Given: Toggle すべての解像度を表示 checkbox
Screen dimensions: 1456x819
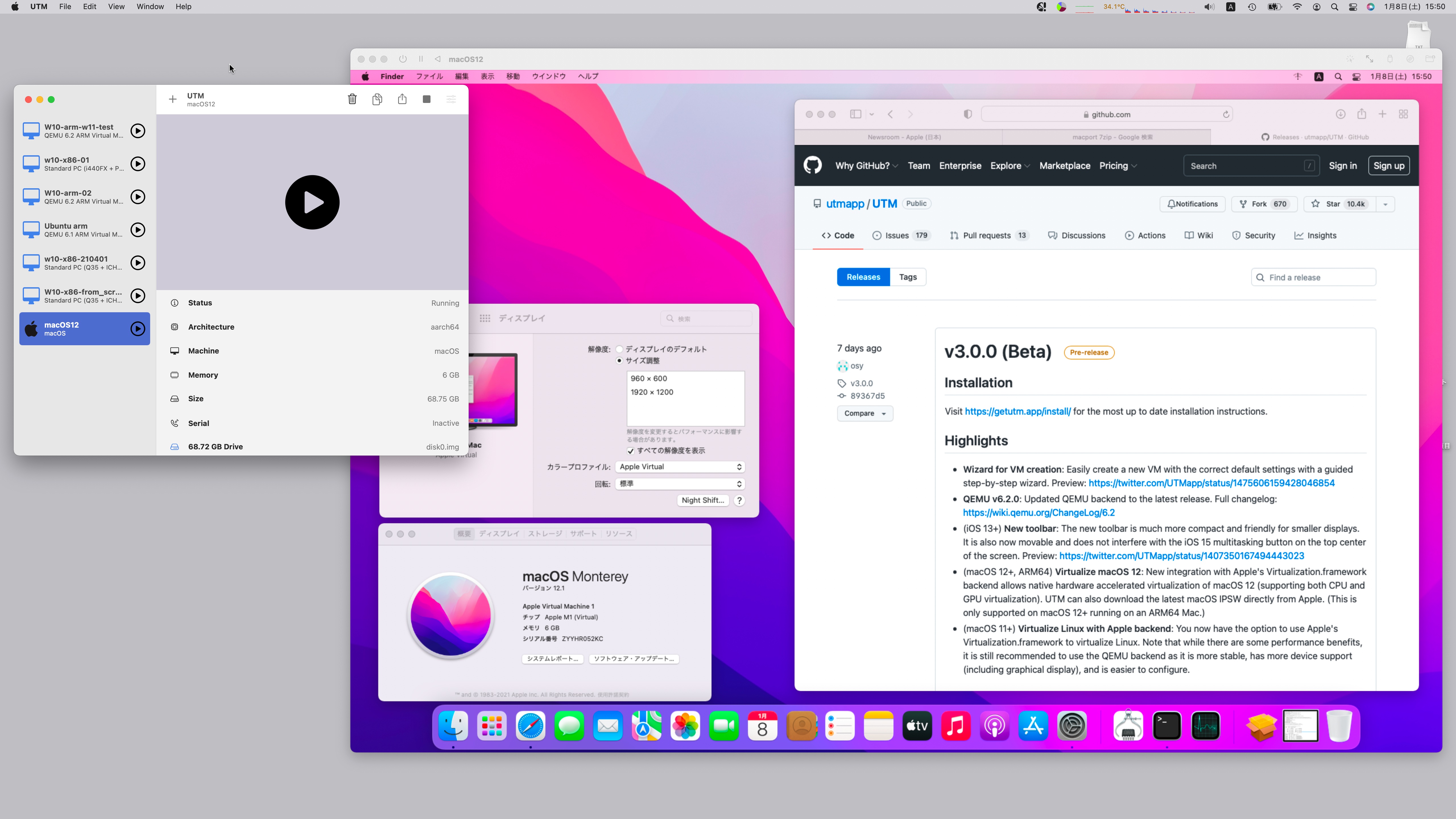Looking at the screenshot, I should point(630,450).
